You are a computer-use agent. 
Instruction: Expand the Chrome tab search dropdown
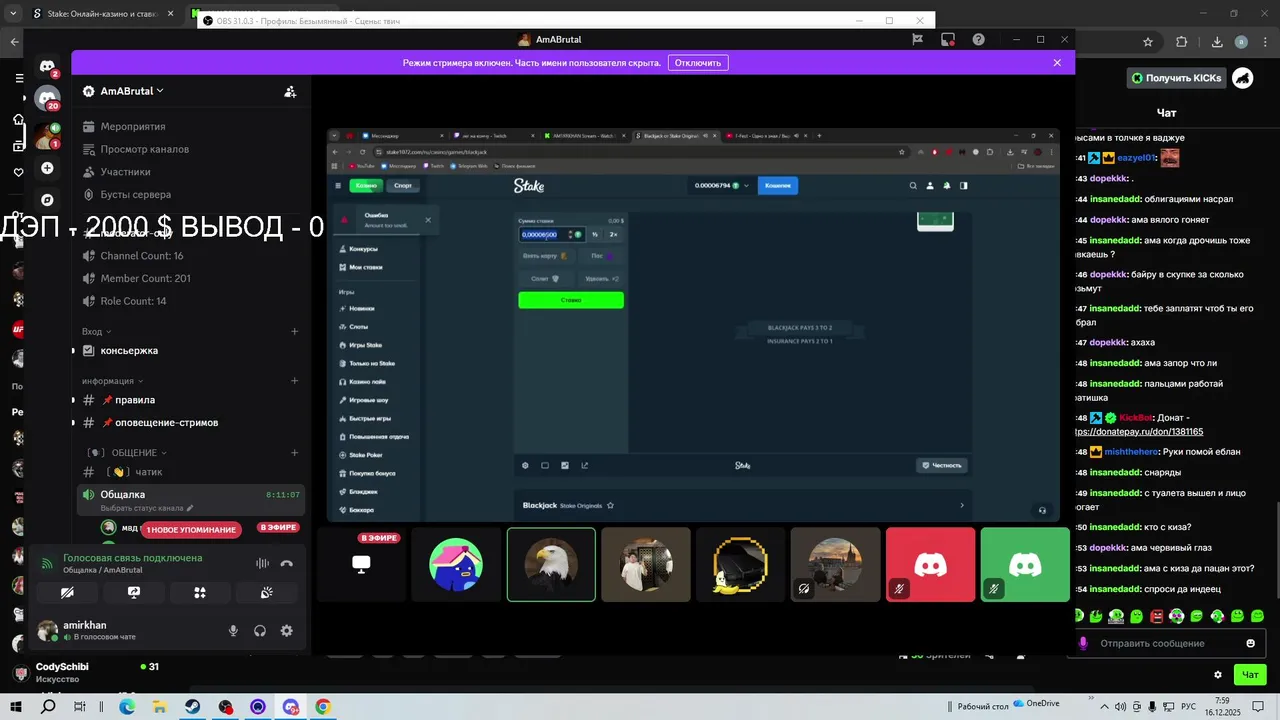(13, 14)
